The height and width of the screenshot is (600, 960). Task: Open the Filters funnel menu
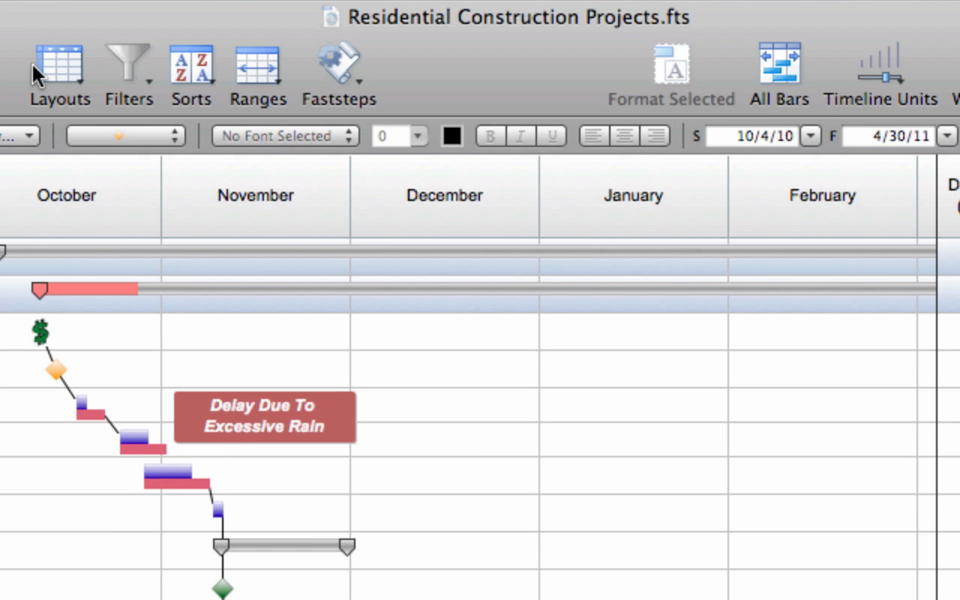coord(129,74)
